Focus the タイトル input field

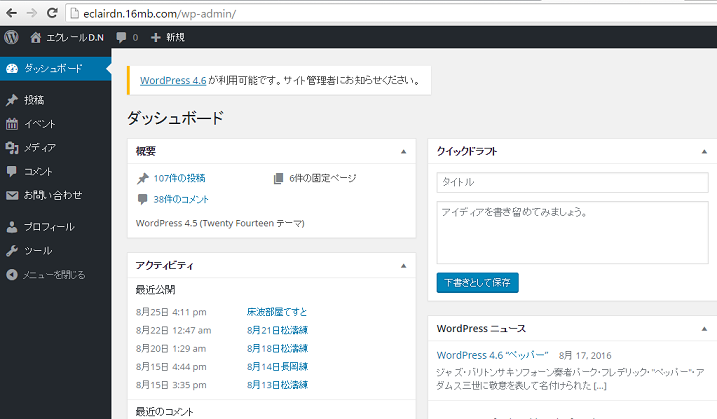pos(573,183)
